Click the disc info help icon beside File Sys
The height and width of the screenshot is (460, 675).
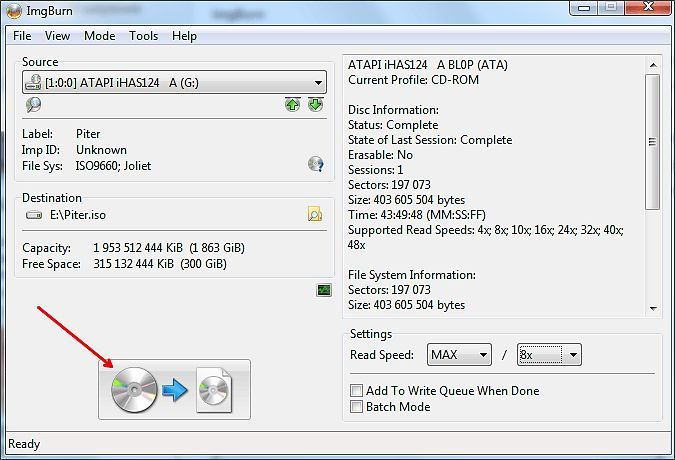tap(316, 164)
